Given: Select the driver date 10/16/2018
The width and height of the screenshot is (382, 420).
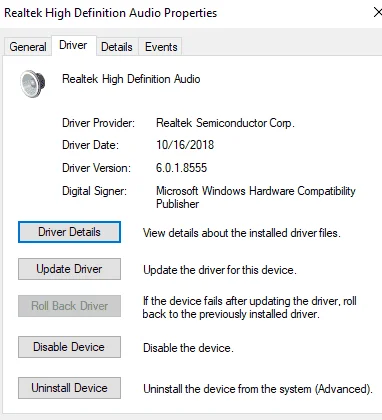Looking at the screenshot, I should pyautogui.click(x=185, y=145).
